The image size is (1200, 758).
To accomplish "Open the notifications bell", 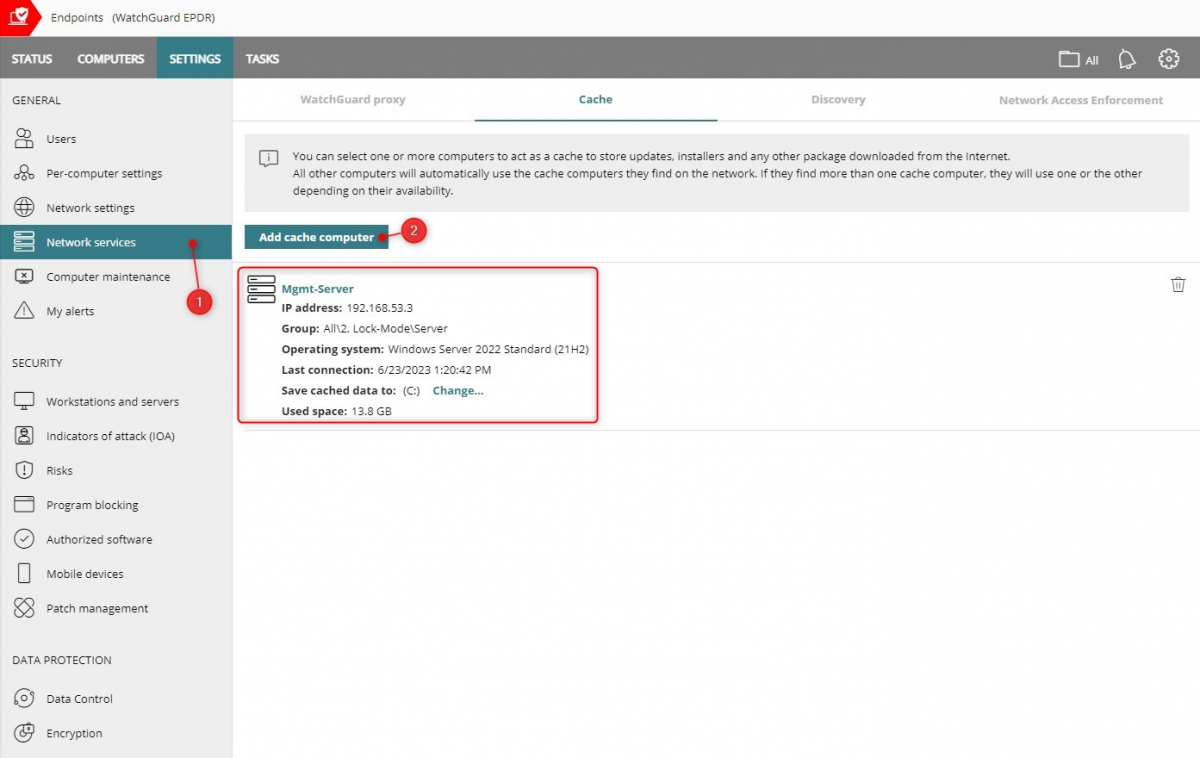I will (x=1127, y=58).
